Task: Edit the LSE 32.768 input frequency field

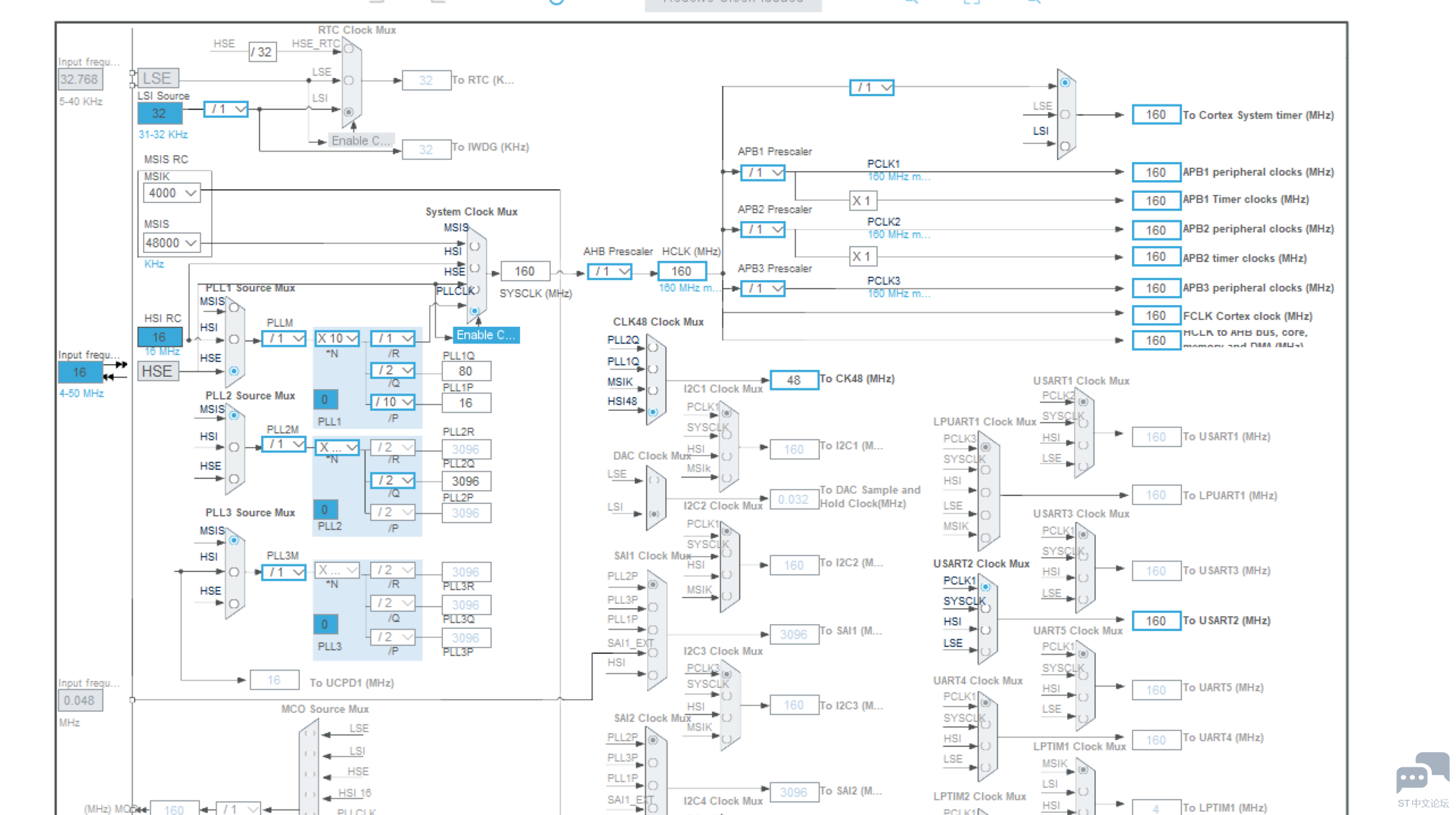Action: 80,79
